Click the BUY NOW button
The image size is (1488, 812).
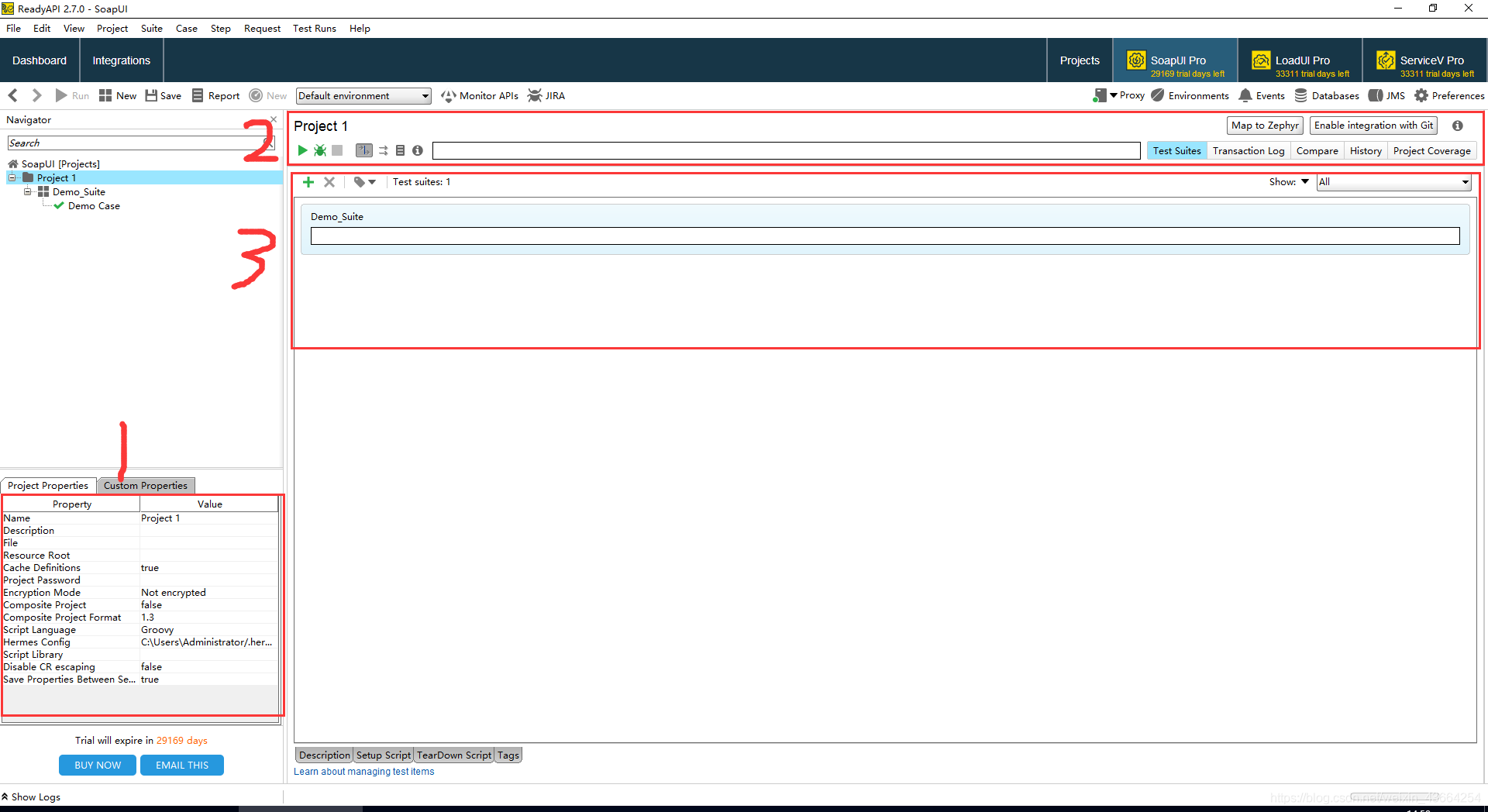(x=98, y=766)
